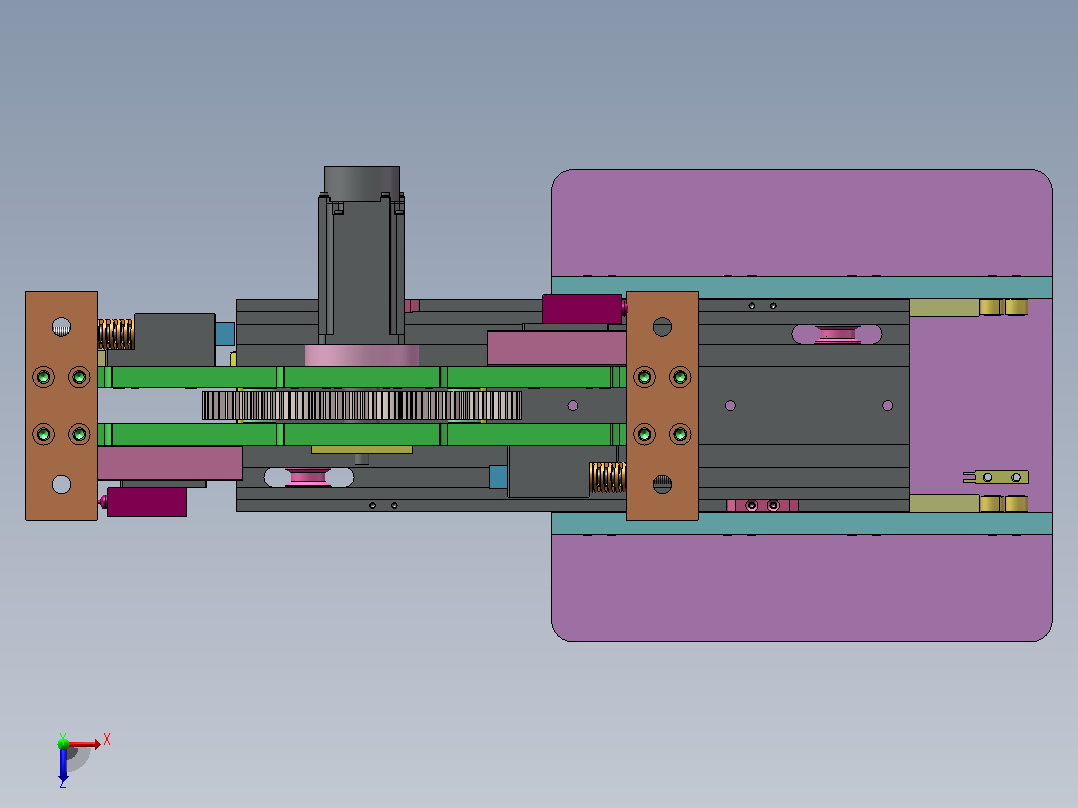This screenshot has width=1078, height=808.
Task: Pick the upper teal strip
Action: (x=802, y=287)
